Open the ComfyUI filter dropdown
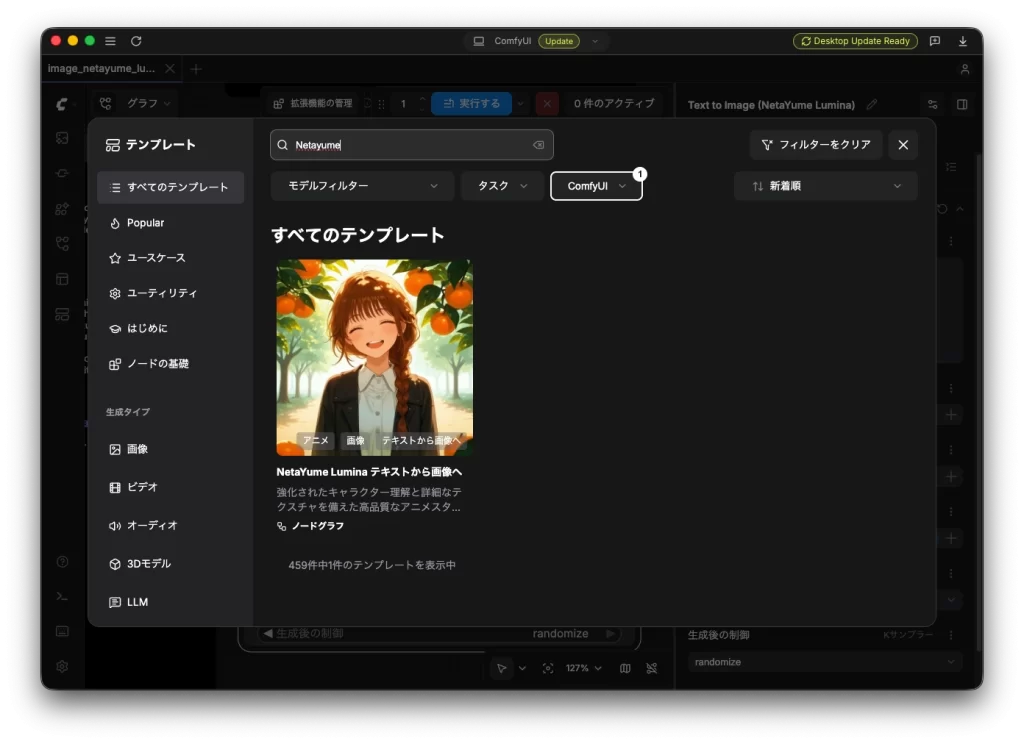This screenshot has width=1024, height=744. (596, 186)
